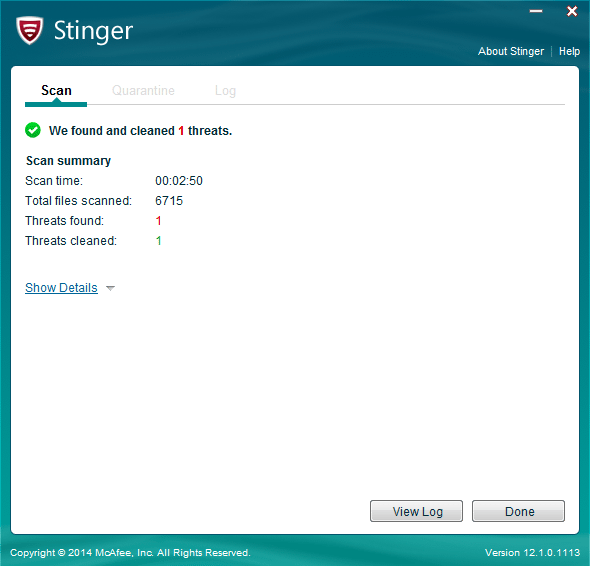This screenshot has height=566, width=590.
Task: Click the View Log button
Action: tap(416, 511)
